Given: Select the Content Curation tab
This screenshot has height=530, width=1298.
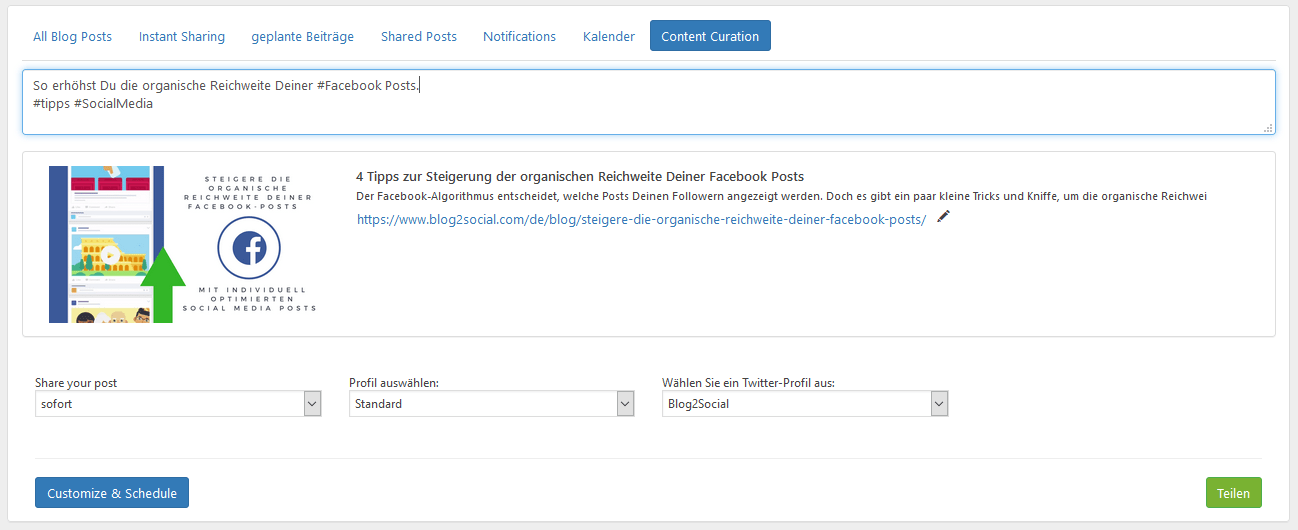Looking at the screenshot, I should [x=710, y=36].
